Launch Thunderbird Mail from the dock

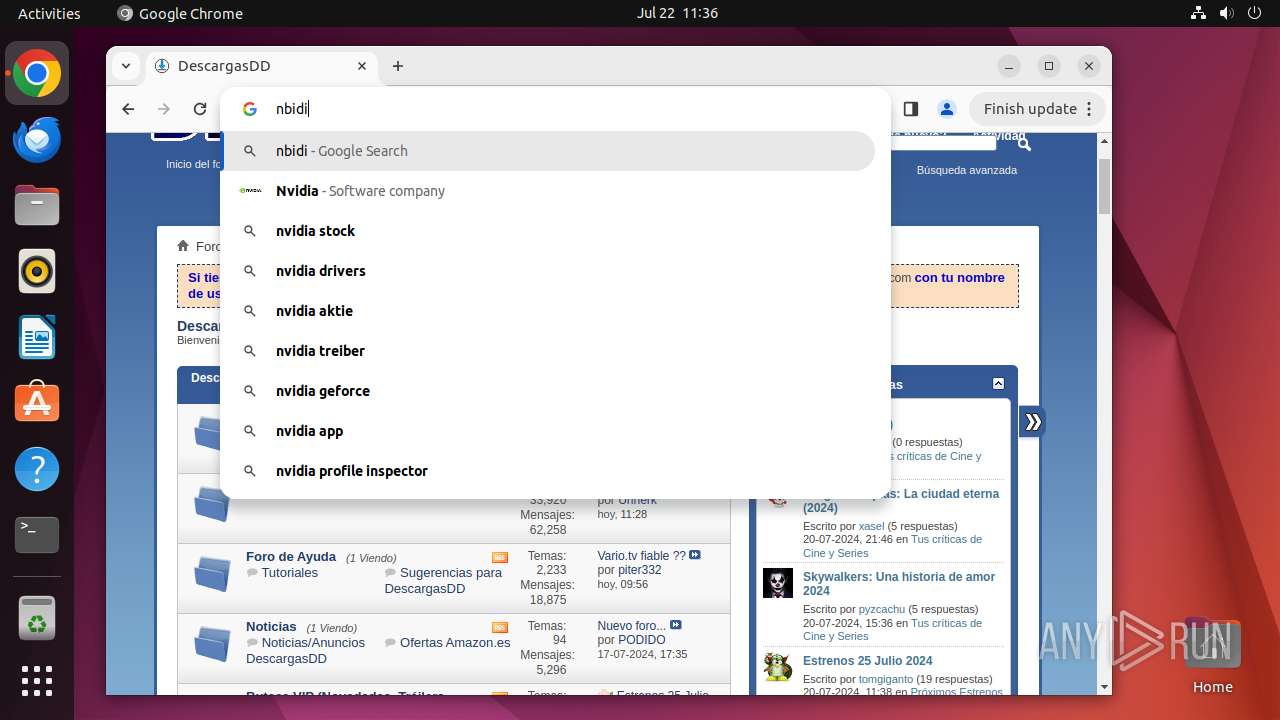pos(37,140)
